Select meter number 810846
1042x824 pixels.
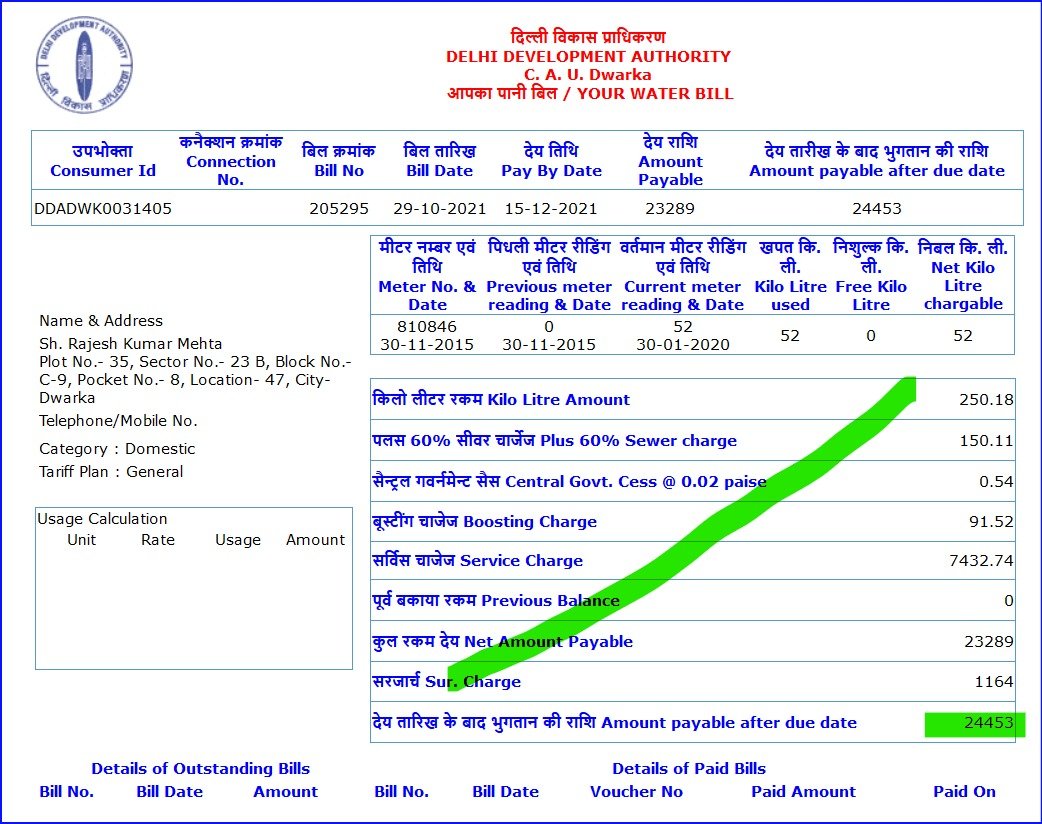coord(427,327)
